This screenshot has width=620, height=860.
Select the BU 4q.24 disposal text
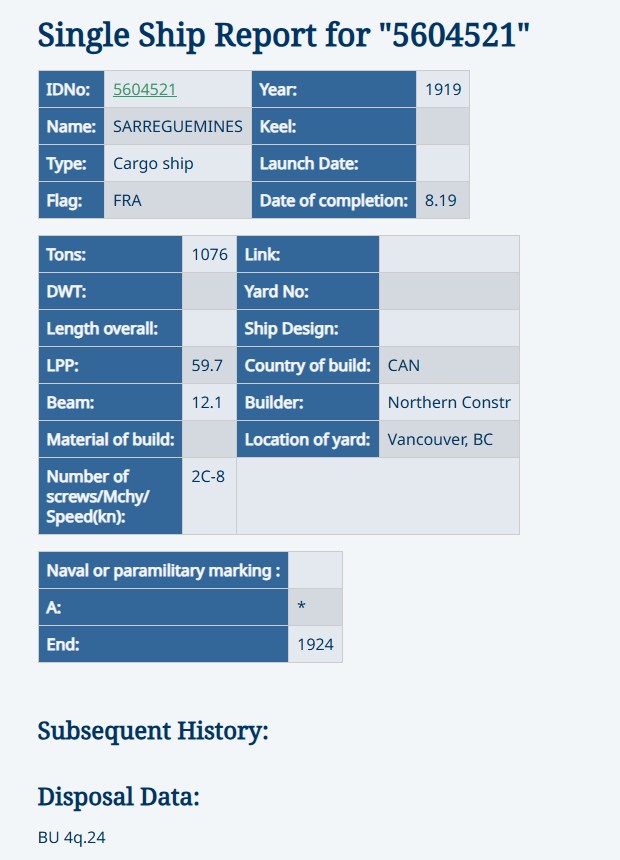pyautogui.click(x=72, y=837)
